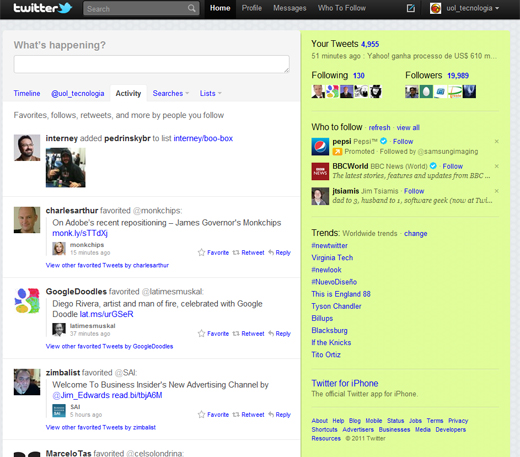View other favorited Tweets by GoogleDoodles
The image size is (520, 457).
point(109,346)
